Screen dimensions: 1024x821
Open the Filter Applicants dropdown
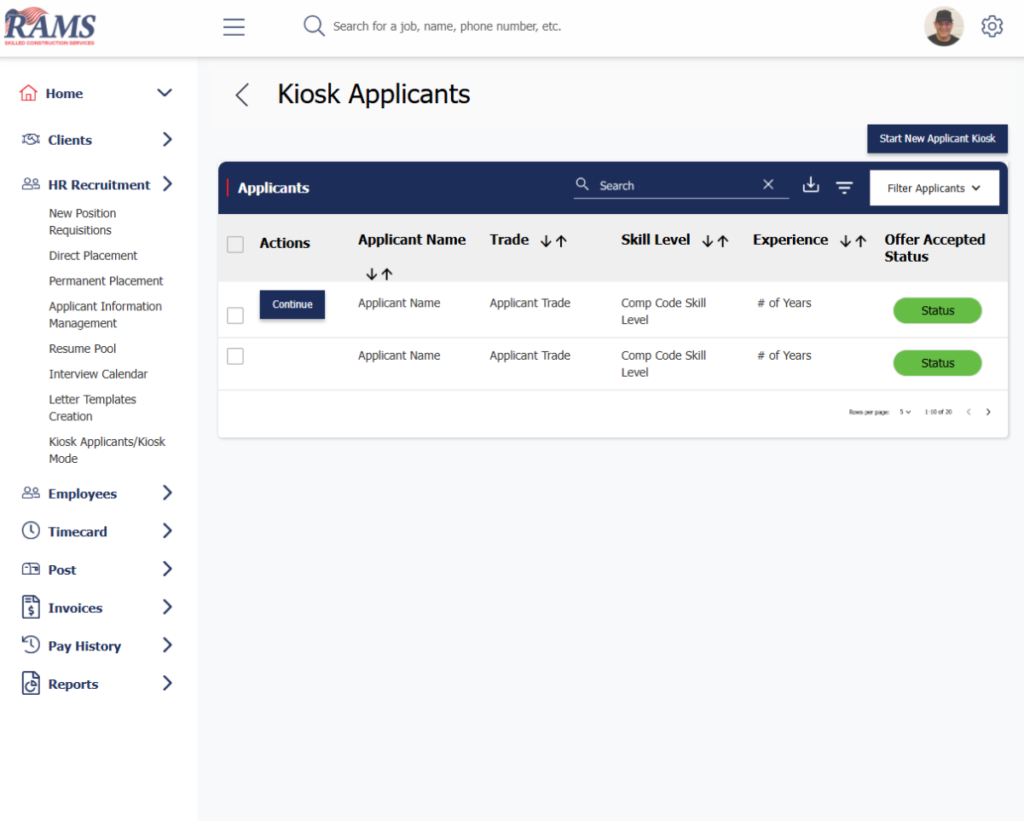pyautogui.click(x=934, y=188)
